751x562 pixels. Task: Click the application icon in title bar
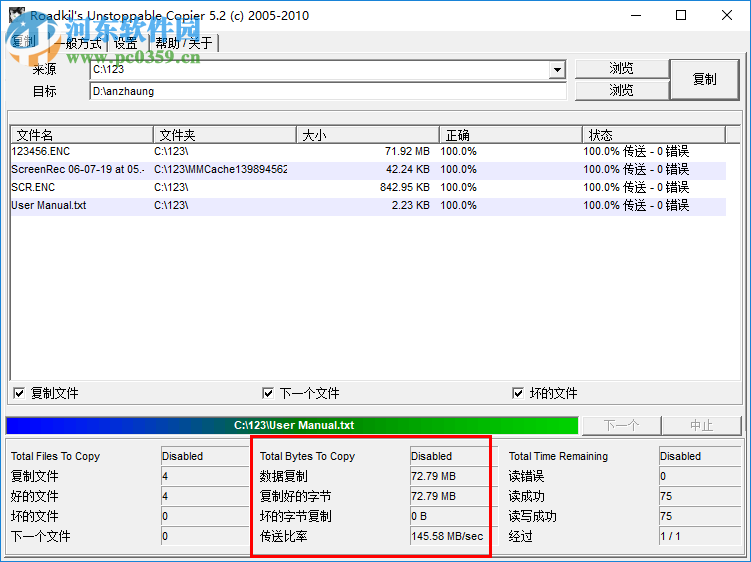[16, 15]
